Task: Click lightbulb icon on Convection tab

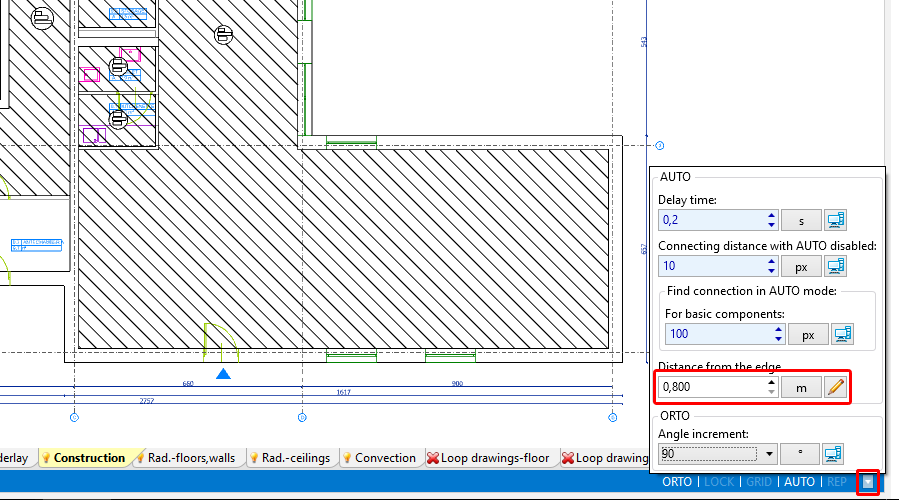Action: (x=347, y=458)
